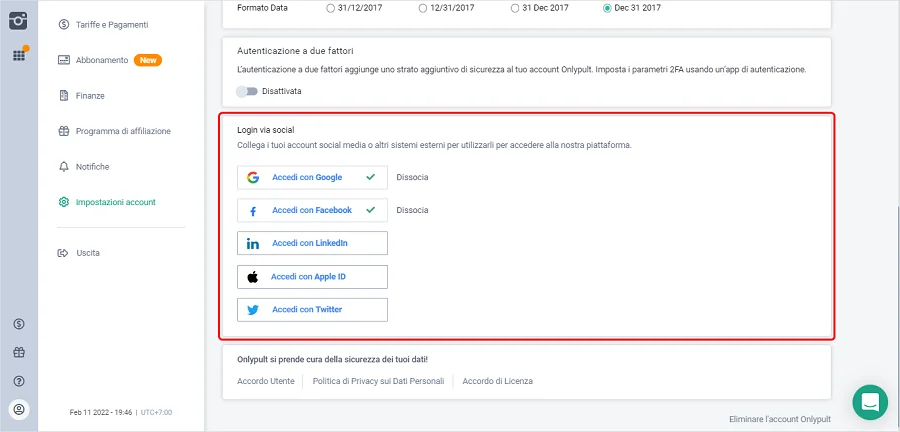
Task: Go to Programma di affiliazione
Action: (123, 131)
